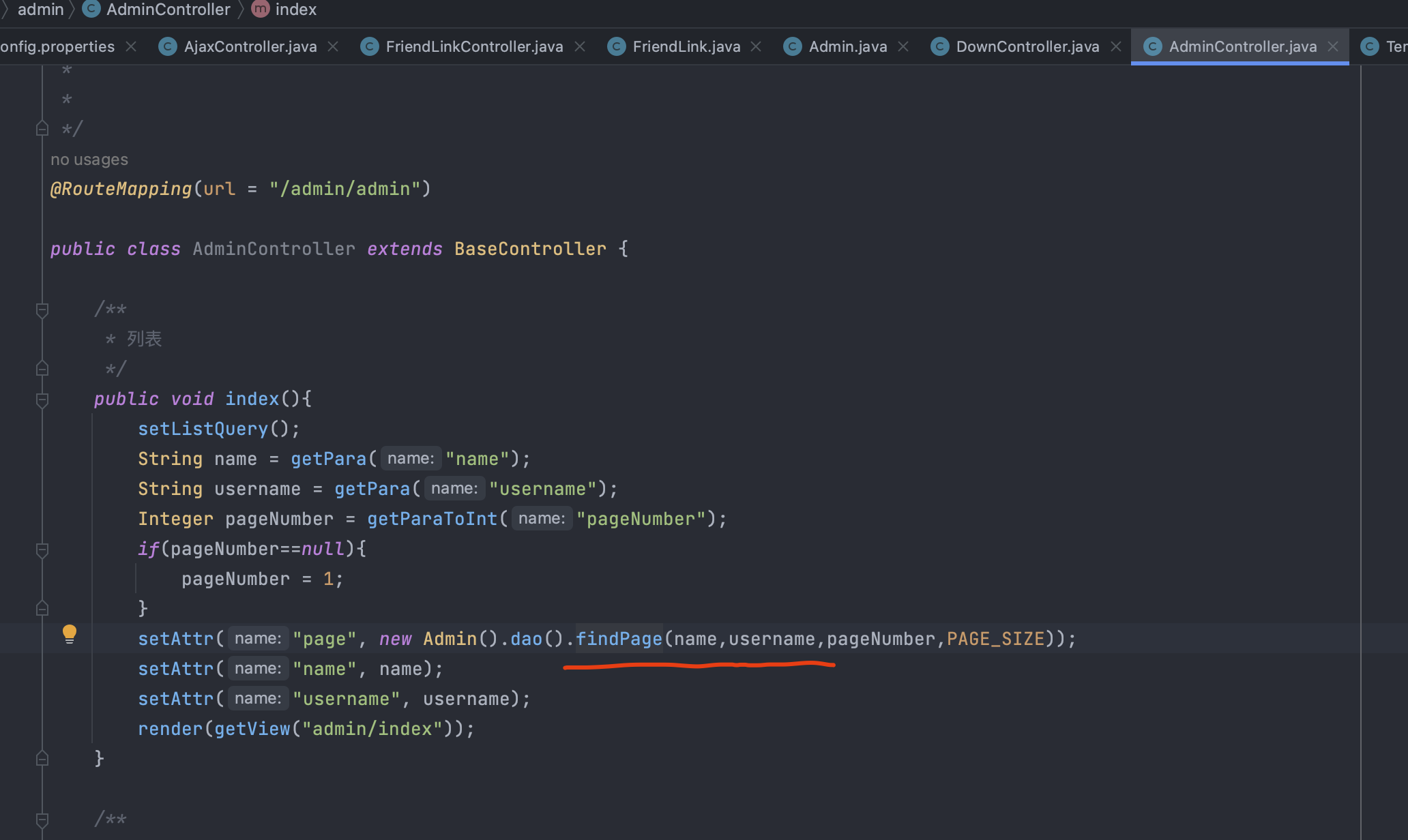Viewport: 1408px width, 840px height.
Task: Close the AdminController.java tab
Action: click(1333, 46)
